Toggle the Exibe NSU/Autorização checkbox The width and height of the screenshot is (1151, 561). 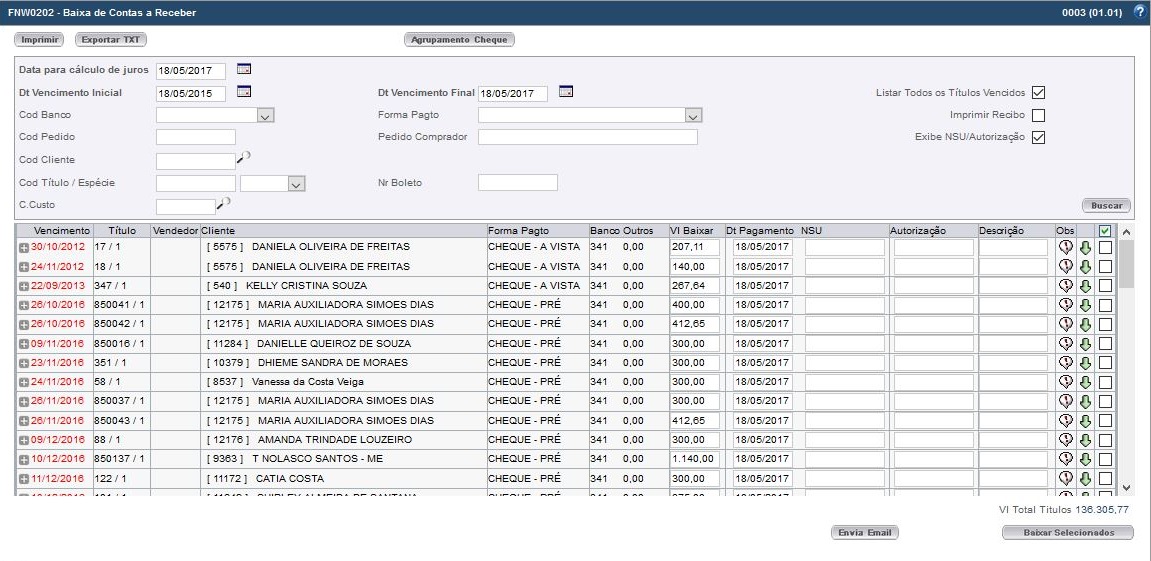click(1038, 137)
